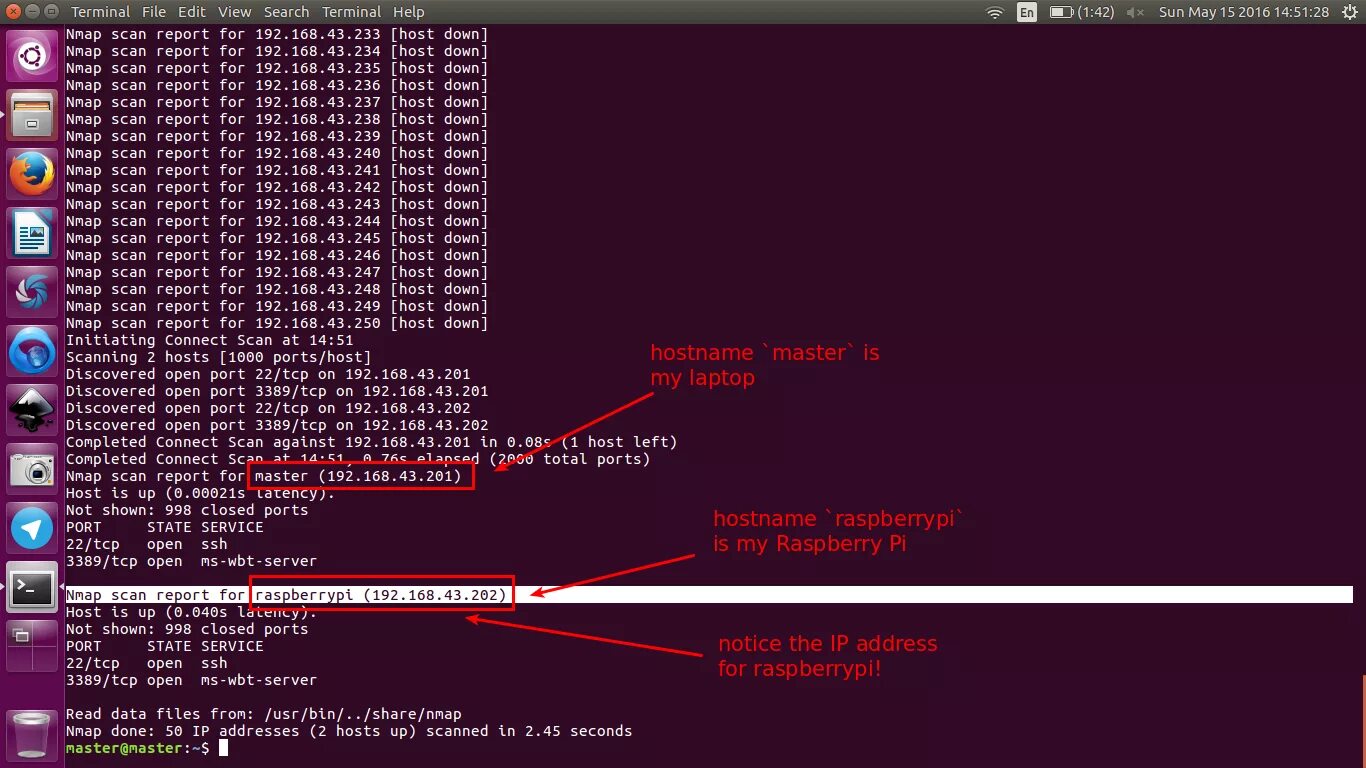Open the Wi-Fi network indicator
Screen dimensions: 1366x768
pyautogui.click(x=994, y=12)
